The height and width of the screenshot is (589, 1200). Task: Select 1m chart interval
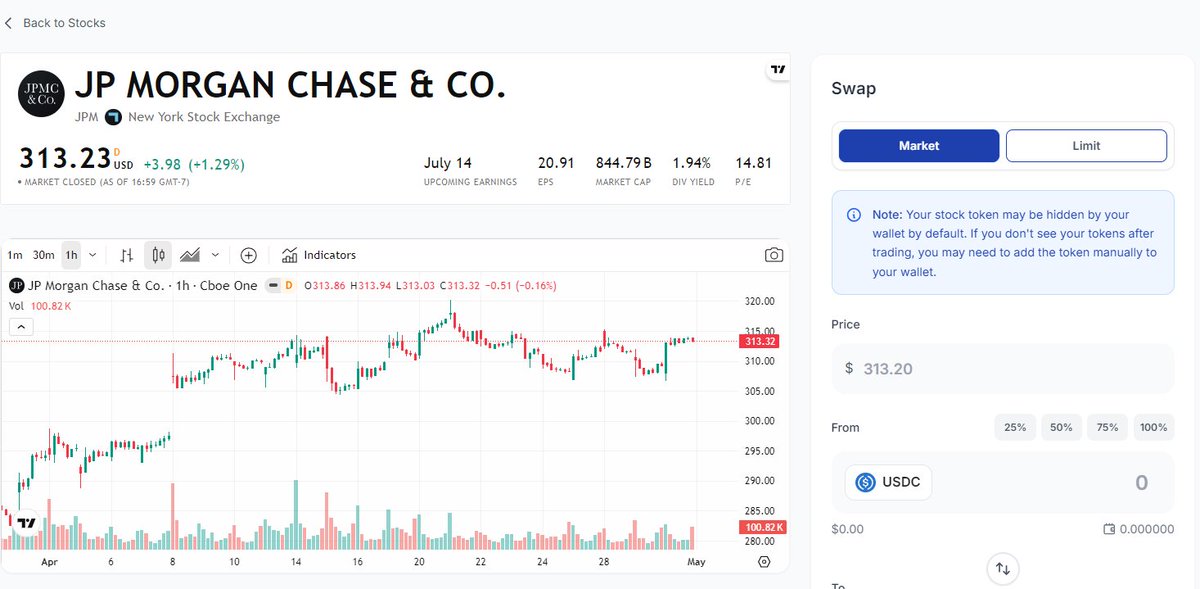click(x=14, y=255)
